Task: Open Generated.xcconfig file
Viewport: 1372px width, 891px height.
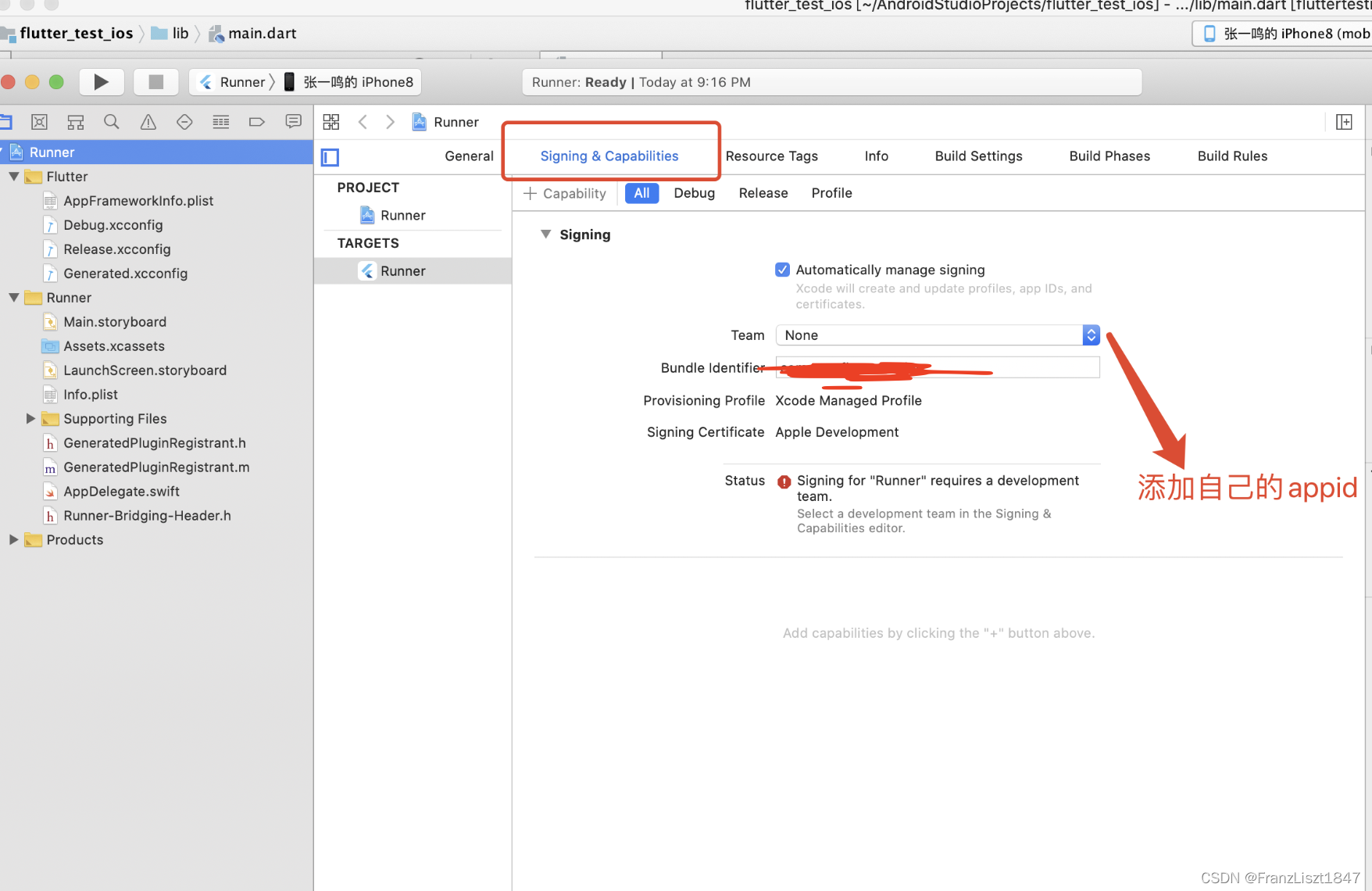Action: [x=125, y=274]
